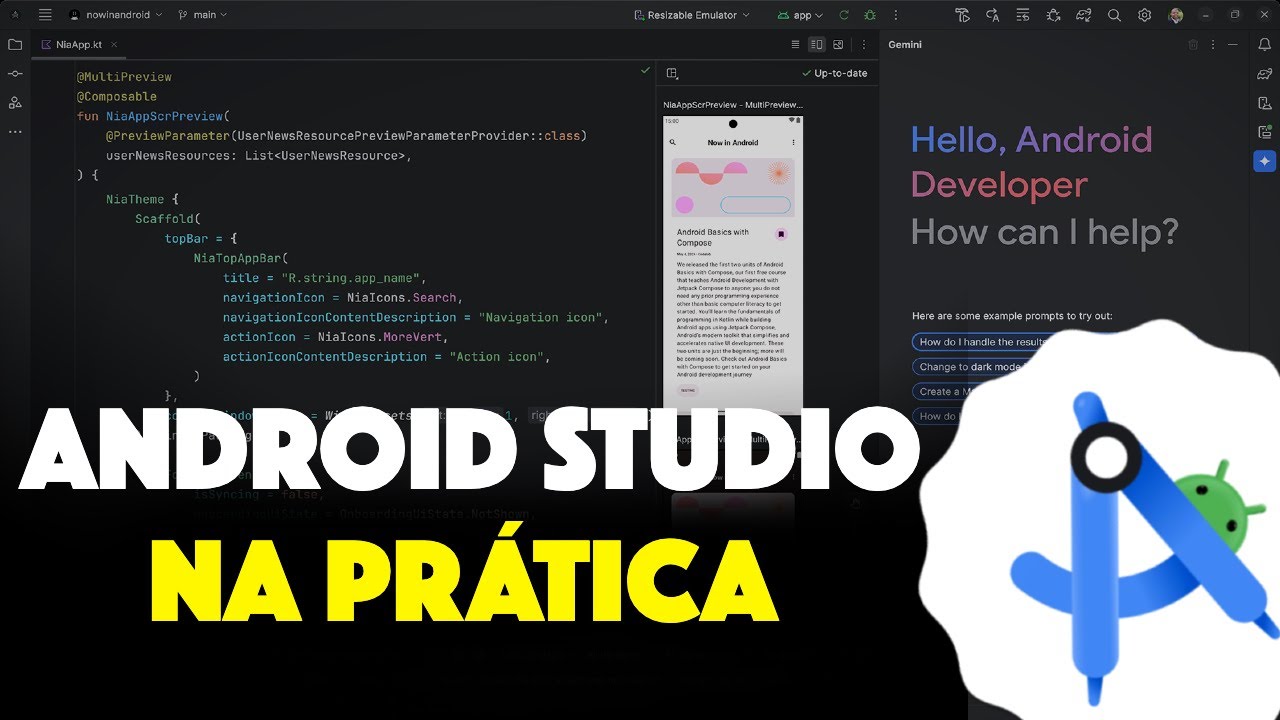
Task: Open the Project tool window folder icon
Action: pyautogui.click(x=15, y=45)
